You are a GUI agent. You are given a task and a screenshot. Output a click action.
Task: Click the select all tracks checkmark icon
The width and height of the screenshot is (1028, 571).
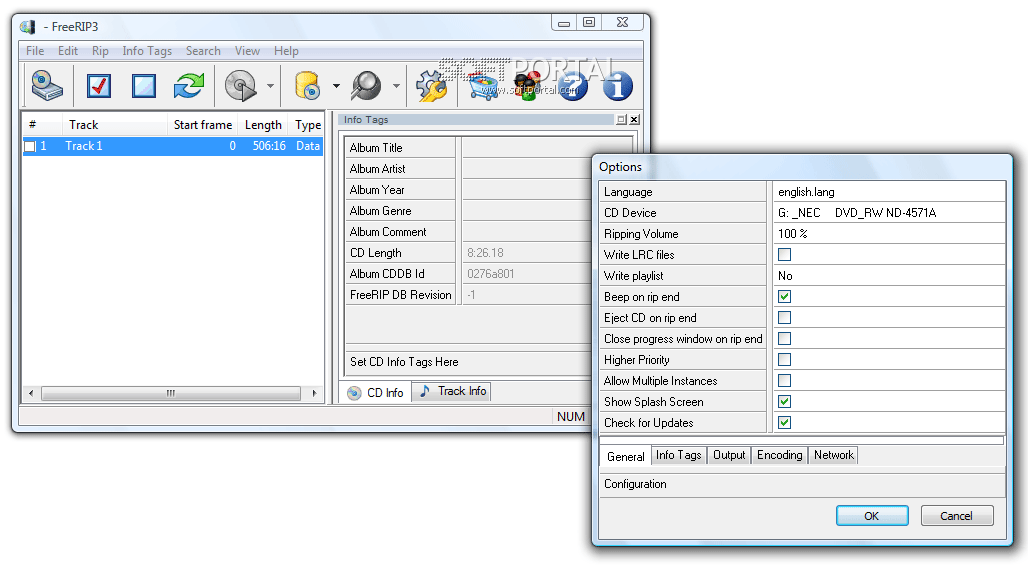coord(99,86)
